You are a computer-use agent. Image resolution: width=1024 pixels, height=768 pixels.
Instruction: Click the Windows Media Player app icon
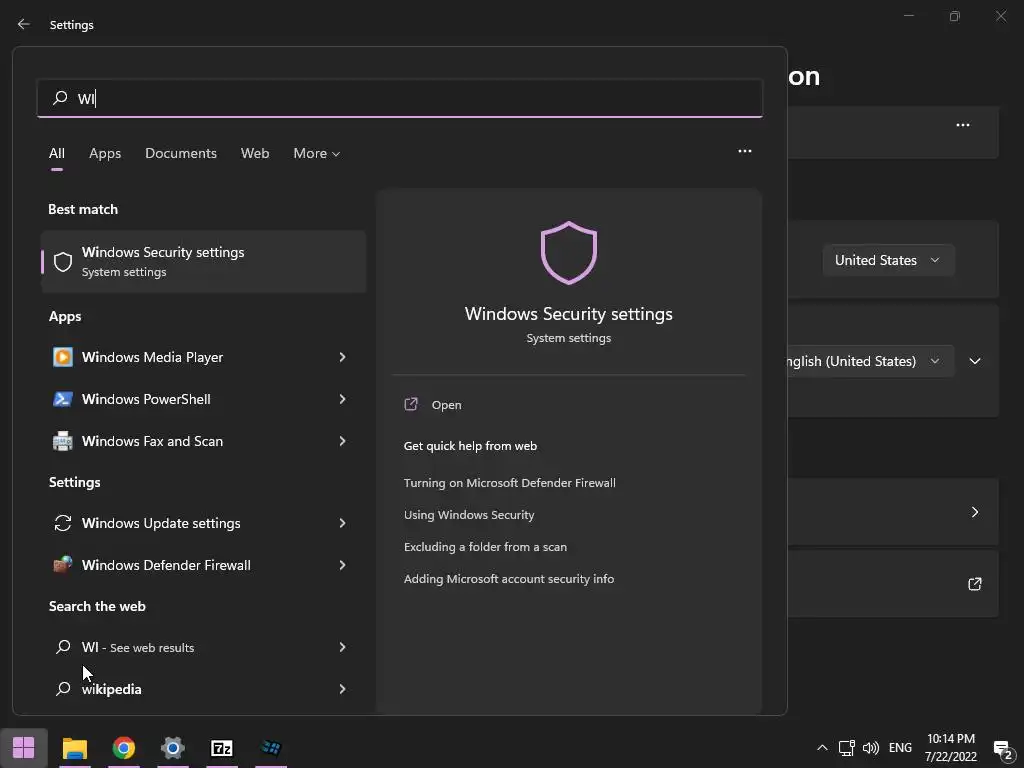tap(63, 357)
